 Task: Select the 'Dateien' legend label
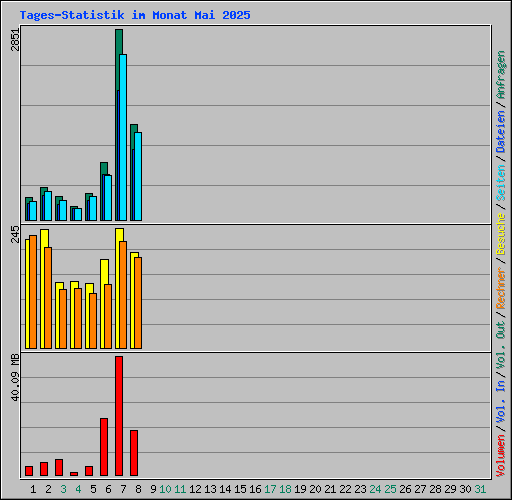click(501, 132)
